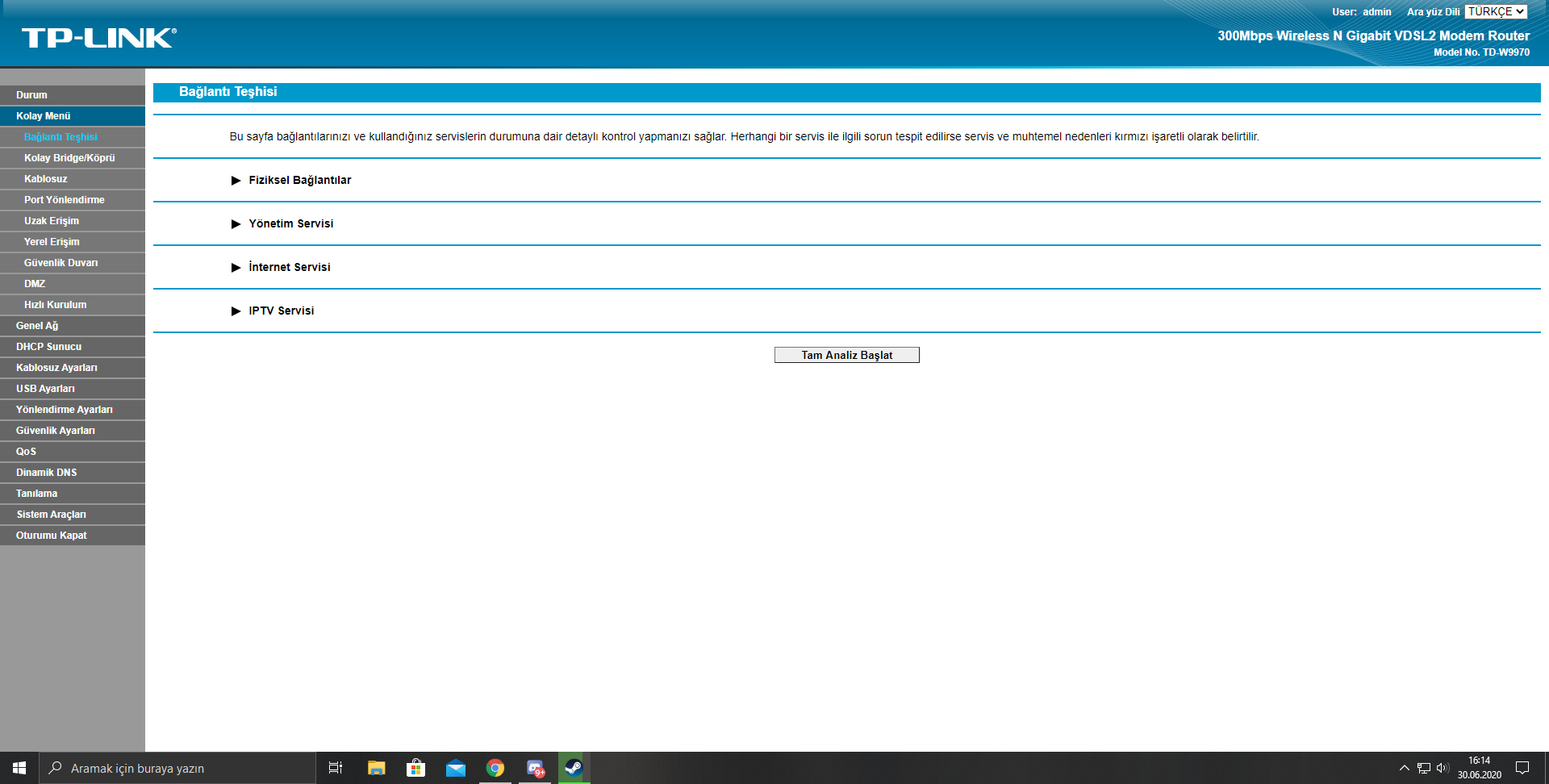The width and height of the screenshot is (1549, 784).
Task: Expand İnternet Servisi section arrow
Action: tap(236, 268)
